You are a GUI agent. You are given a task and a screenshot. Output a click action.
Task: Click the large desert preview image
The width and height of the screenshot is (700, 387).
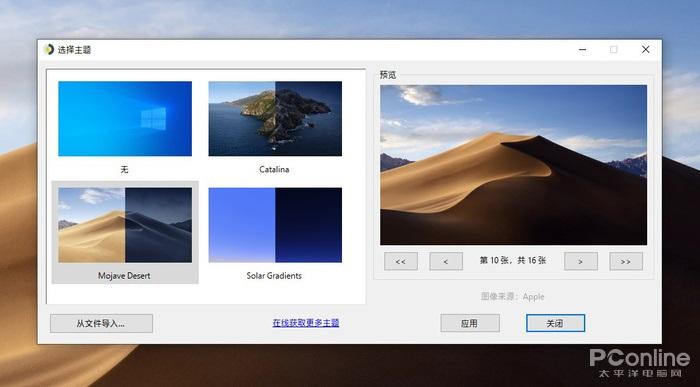[x=513, y=165]
